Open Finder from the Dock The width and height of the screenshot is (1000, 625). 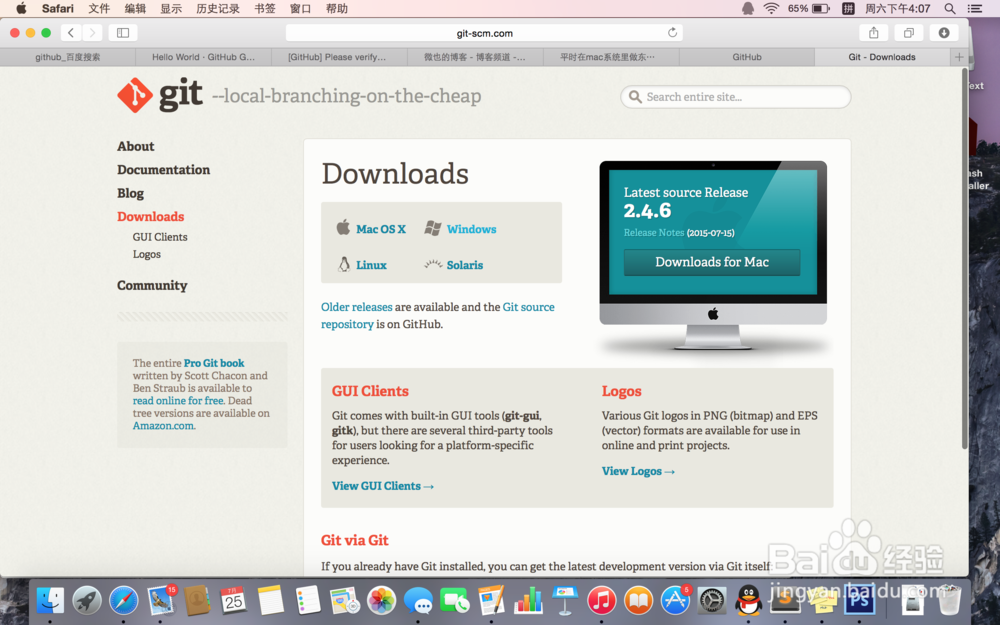[50, 601]
